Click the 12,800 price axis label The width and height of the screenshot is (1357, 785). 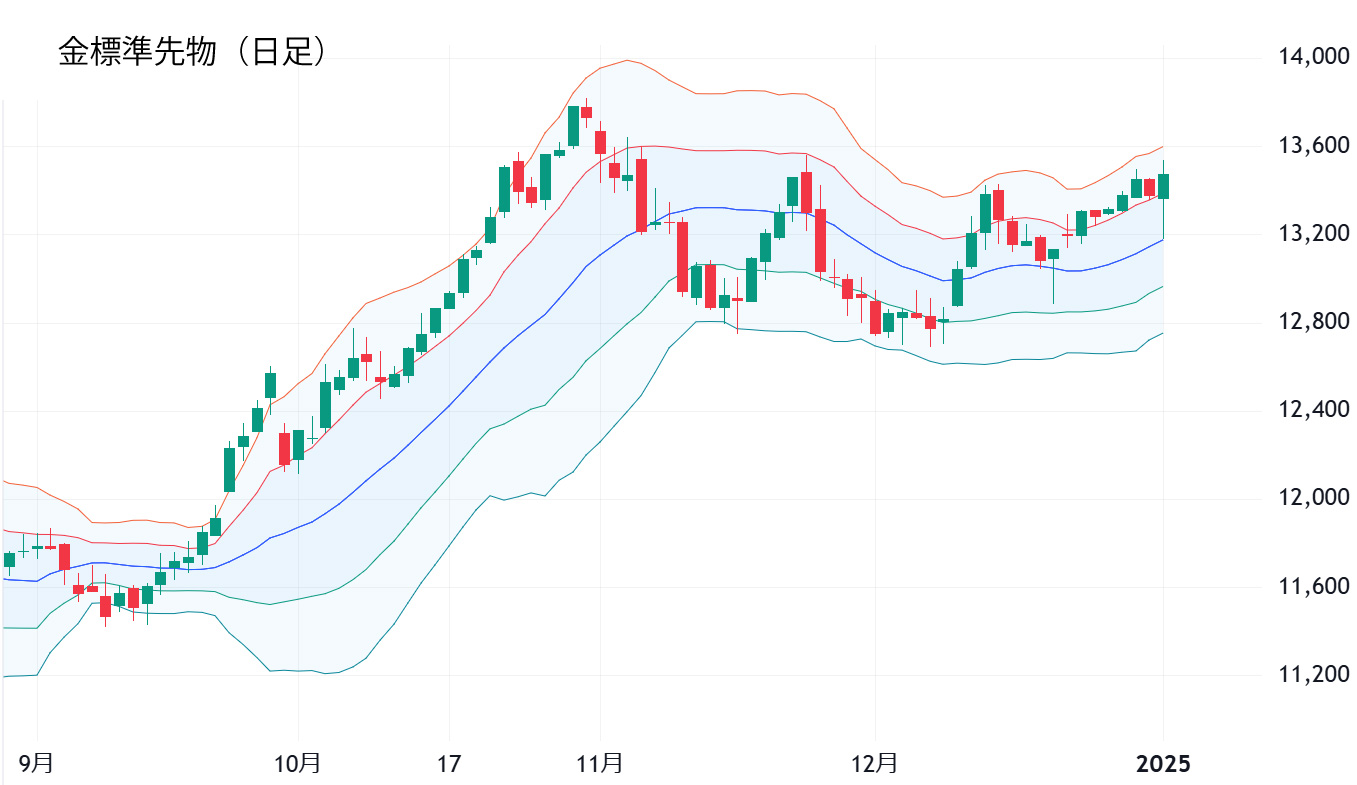pos(1312,322)
